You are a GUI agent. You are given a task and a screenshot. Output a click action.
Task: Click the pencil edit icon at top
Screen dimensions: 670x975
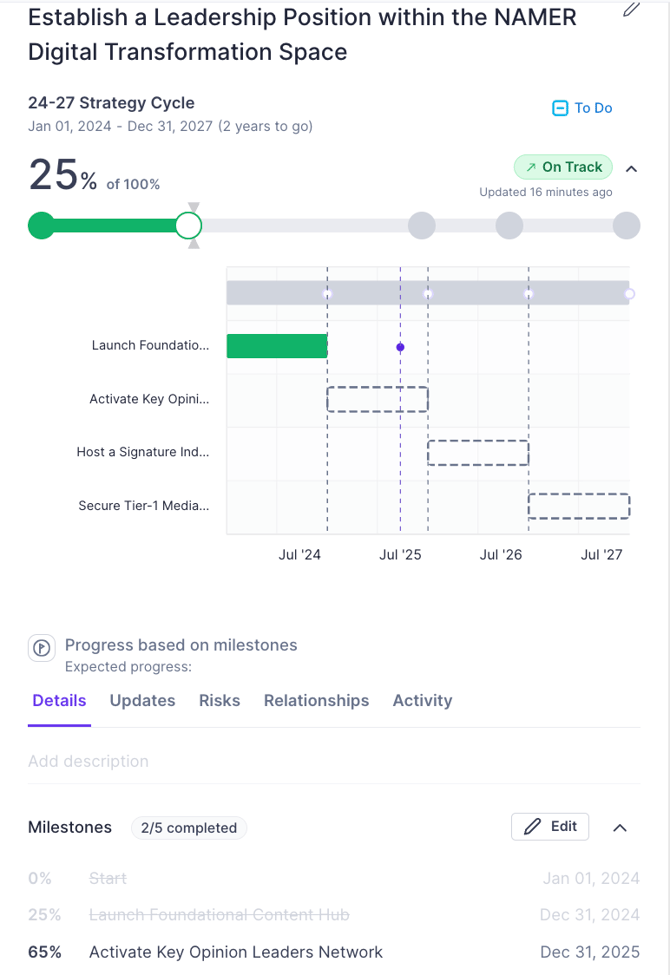[631, 10]
